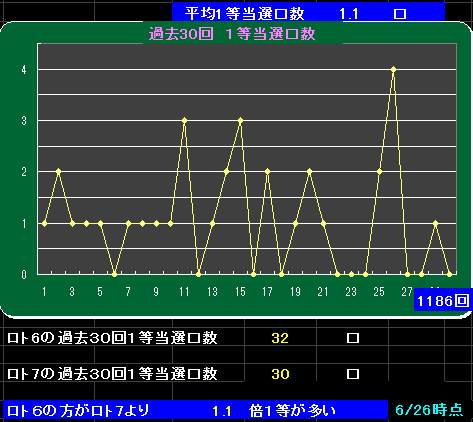Click the x-axis label 21
Screen dimensions: 473x422
click(323, 292)
